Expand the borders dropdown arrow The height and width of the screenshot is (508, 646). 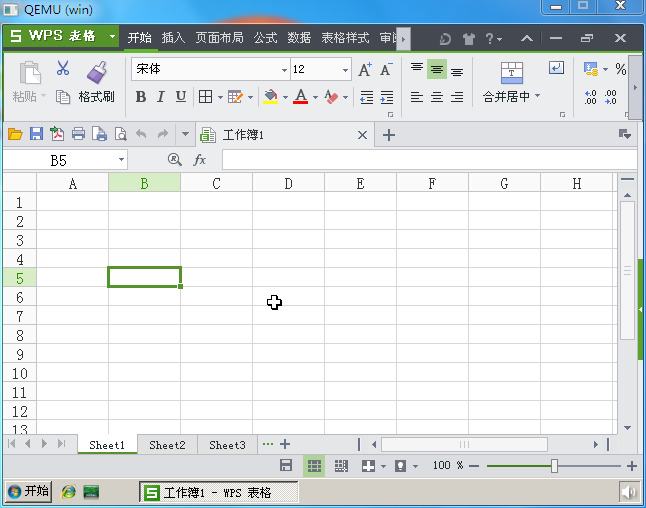(220, 97)
